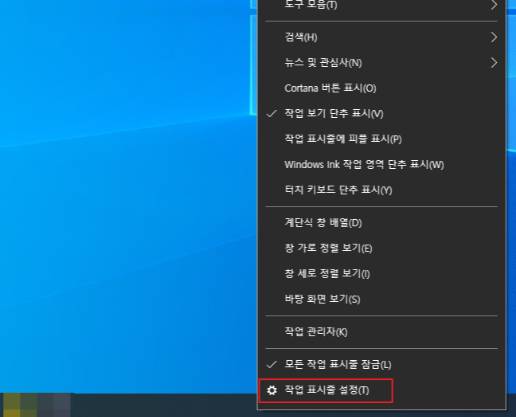Uncheck the 작업 보기 단추 표시 checkmark

(272, 114)
